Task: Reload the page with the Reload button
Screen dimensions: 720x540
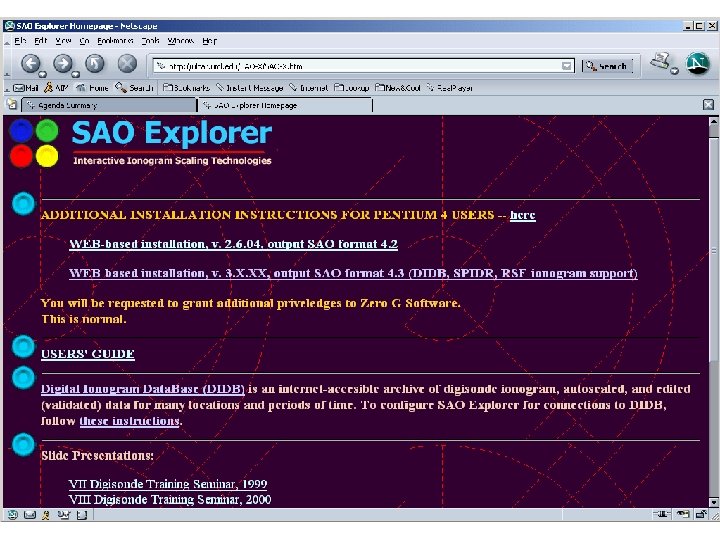Action: click(x=95, y=63)
